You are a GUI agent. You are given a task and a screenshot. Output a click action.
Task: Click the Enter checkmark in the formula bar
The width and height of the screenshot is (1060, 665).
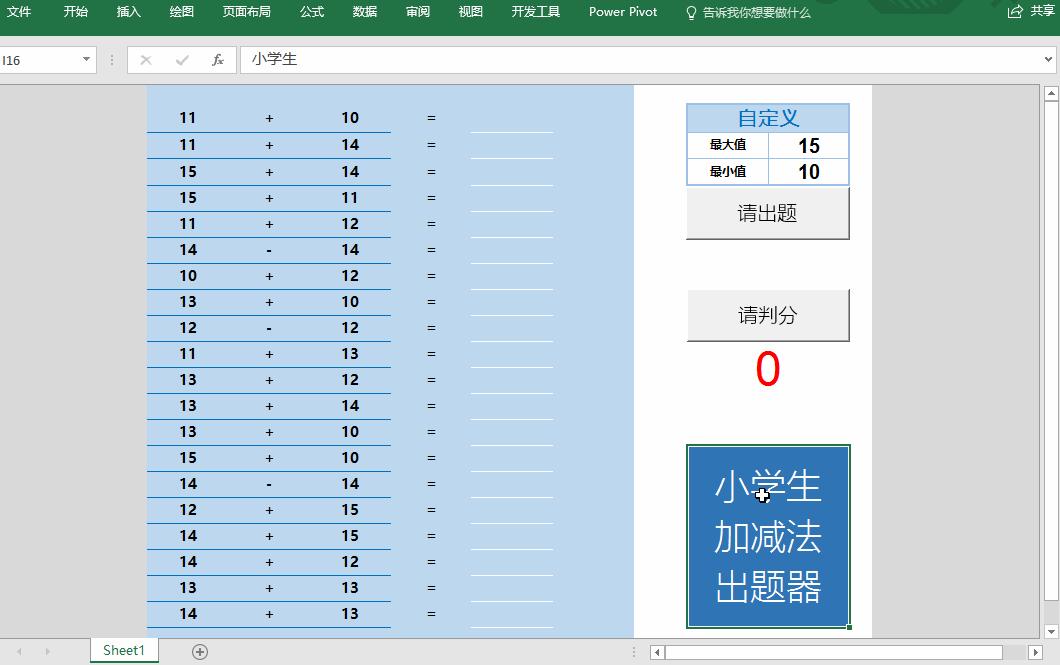point(182,60)
